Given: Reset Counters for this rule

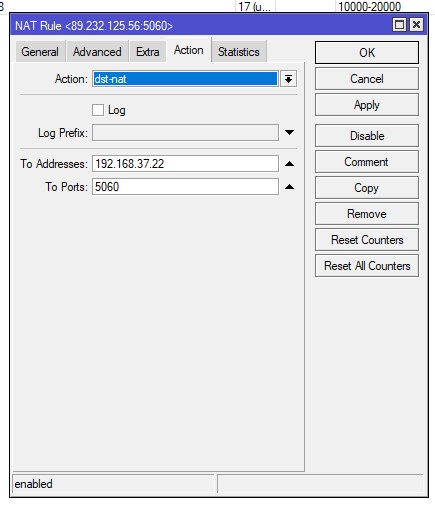Looking at the screenshot, I should 367,240.
